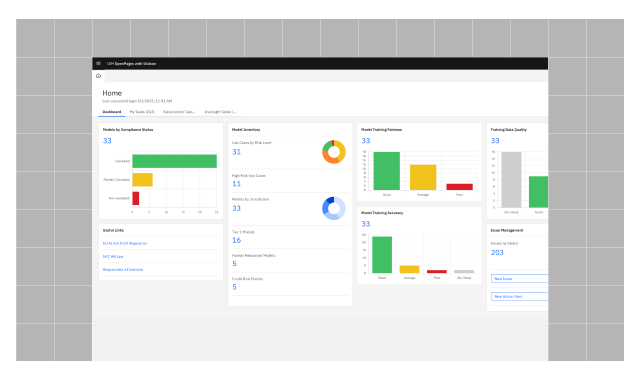Click 33 count in Models by Compliance Status
This screenshot has height=380, width=640.
coord(107,141)
